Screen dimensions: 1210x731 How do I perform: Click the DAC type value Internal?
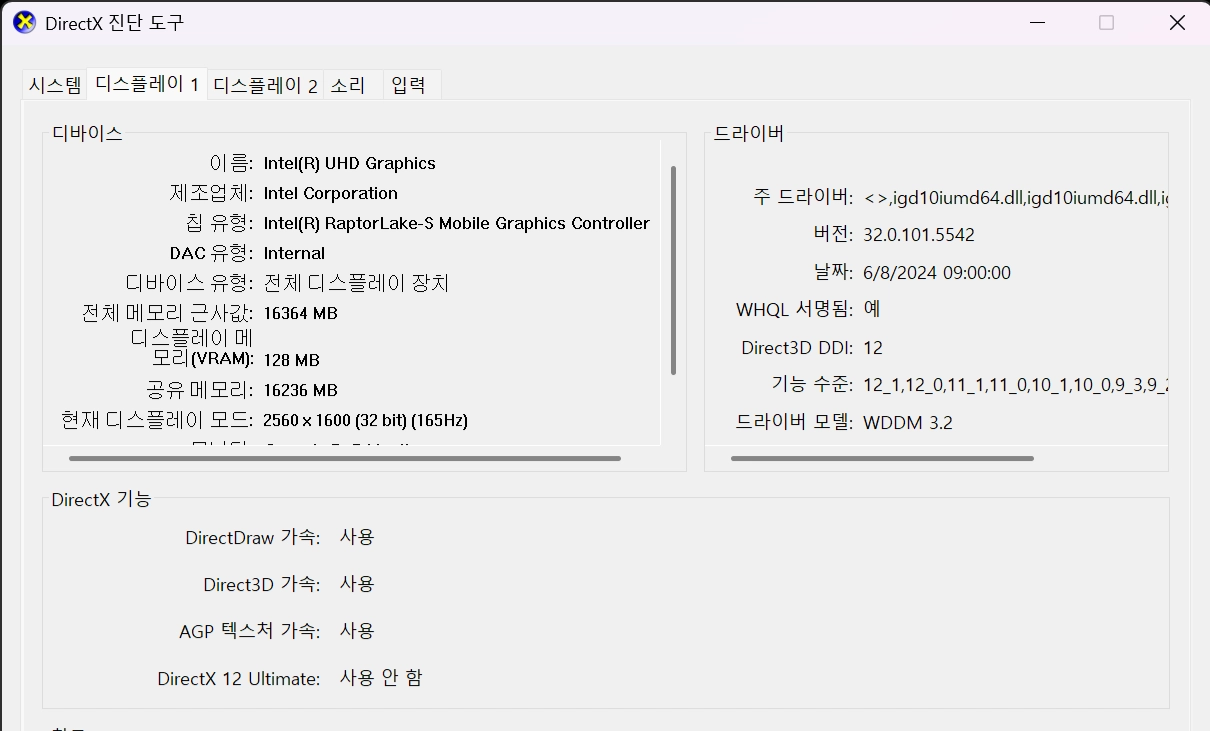point(294,253)
